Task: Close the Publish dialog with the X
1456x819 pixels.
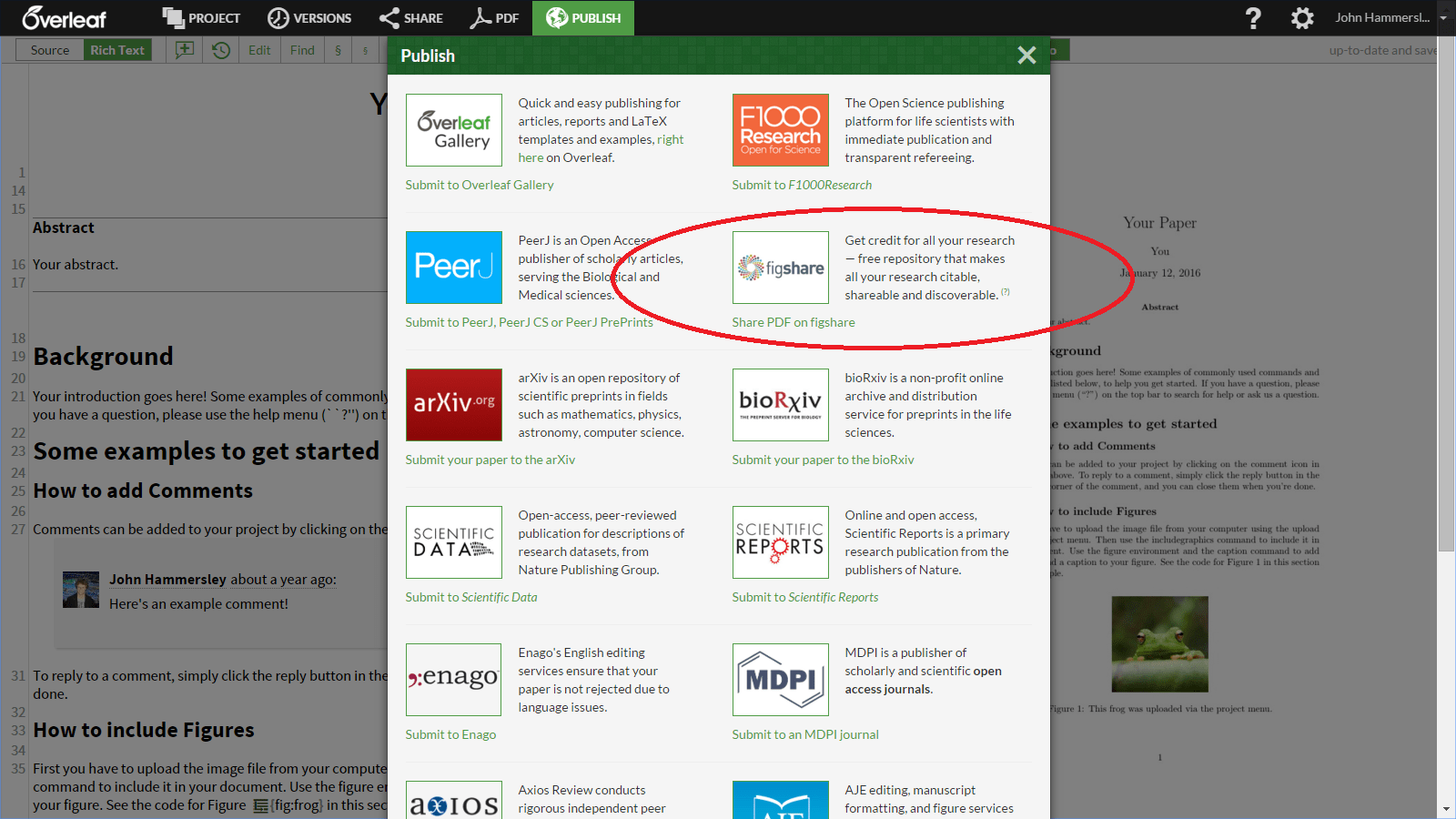Action: pyautogui.click(x=1026, y=56)
